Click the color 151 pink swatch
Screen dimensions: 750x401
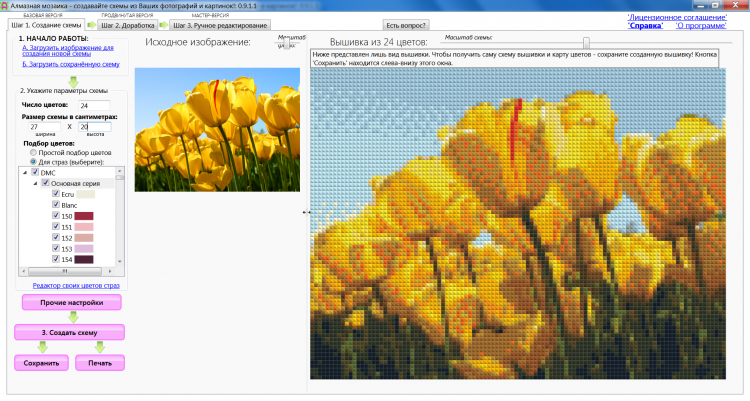pyautogui.click(x=84, y=227)
